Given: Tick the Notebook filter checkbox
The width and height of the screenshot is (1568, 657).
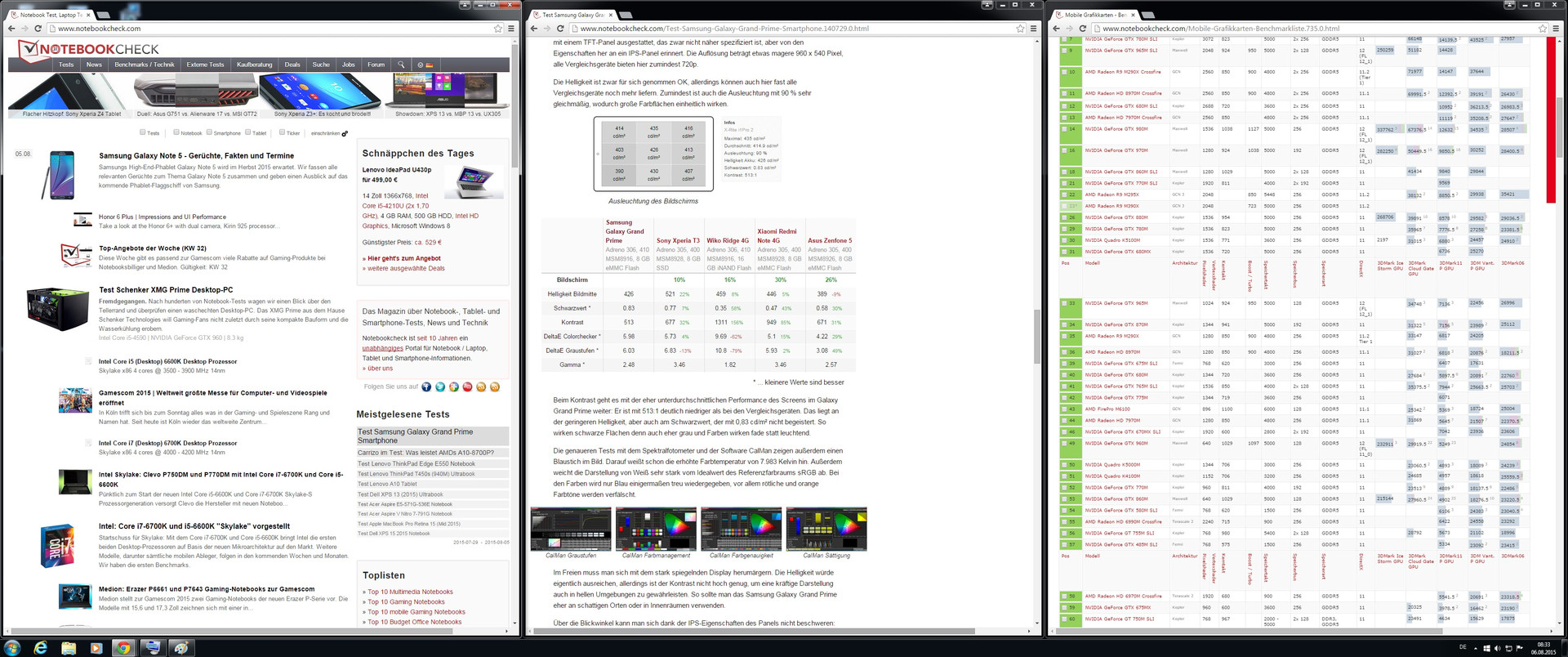Looking at the screenshot, I should click(x=176, y=132).
